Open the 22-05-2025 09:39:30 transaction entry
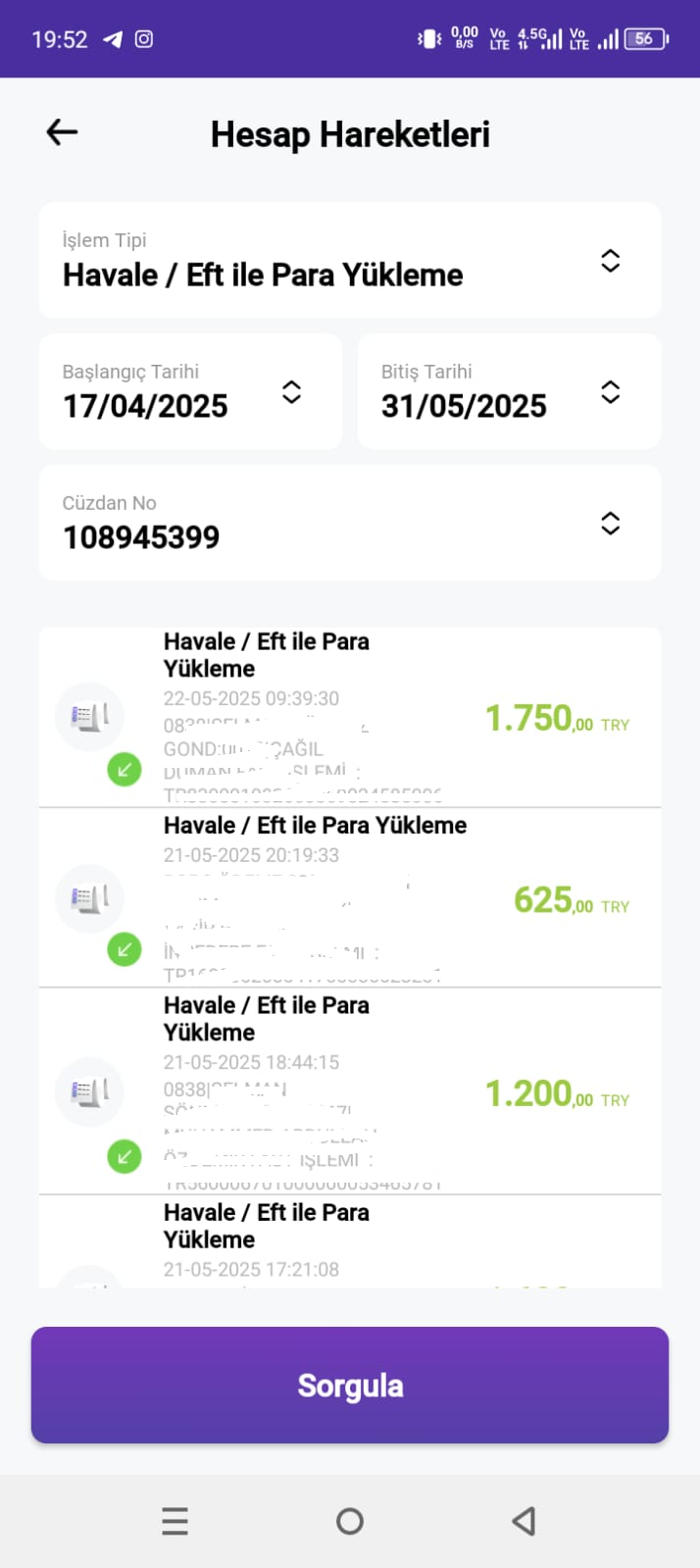The width and height of the screenshot is (700, 1568). click(x=350, y=717)
